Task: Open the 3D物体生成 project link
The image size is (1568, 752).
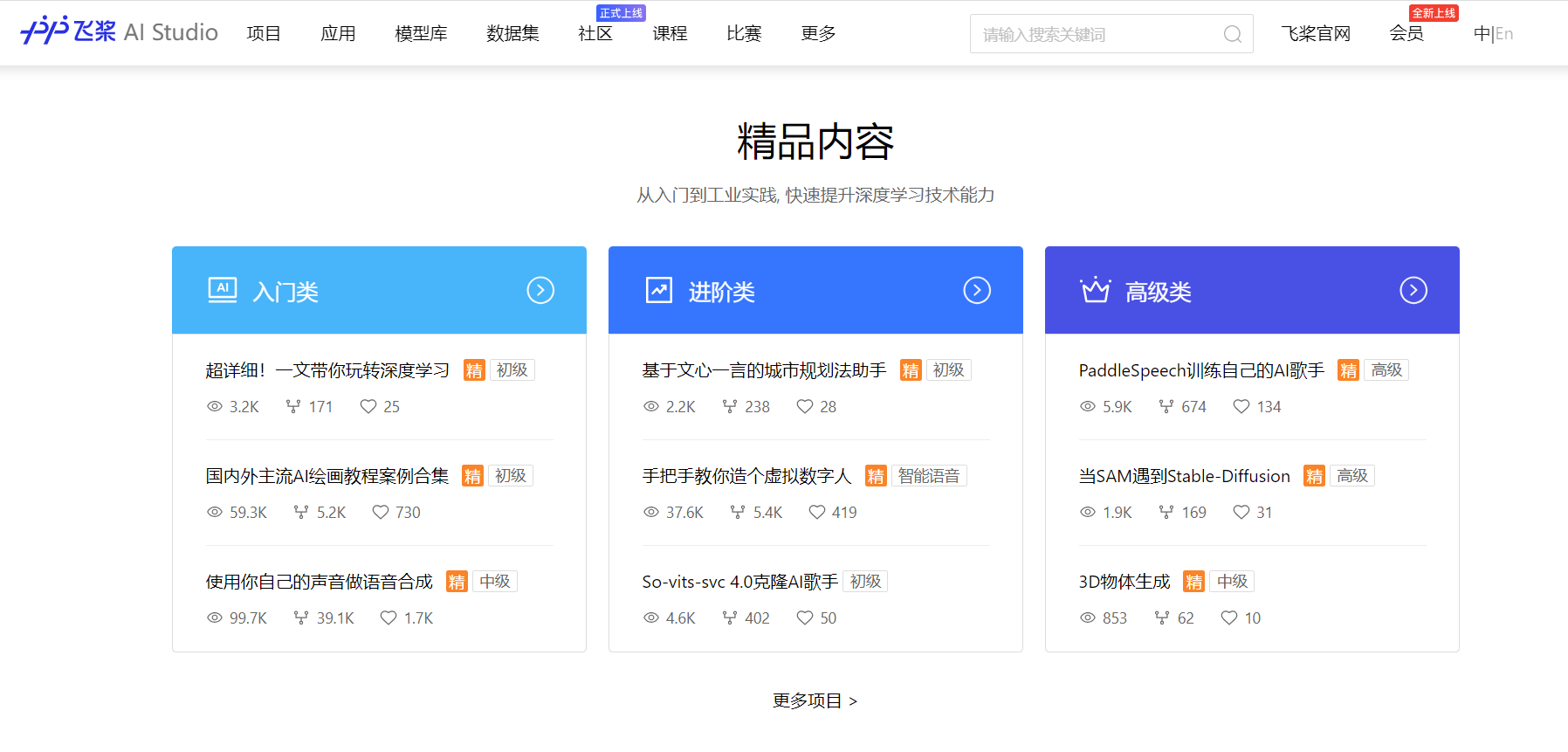Action: tap(1124, 582)
